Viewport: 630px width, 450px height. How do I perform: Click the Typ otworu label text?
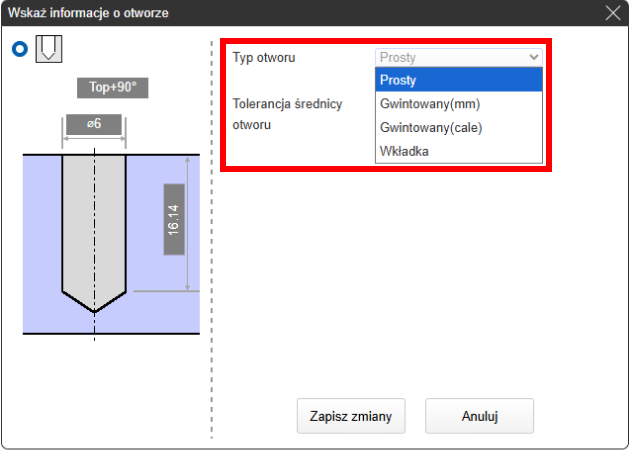(264, 58)
